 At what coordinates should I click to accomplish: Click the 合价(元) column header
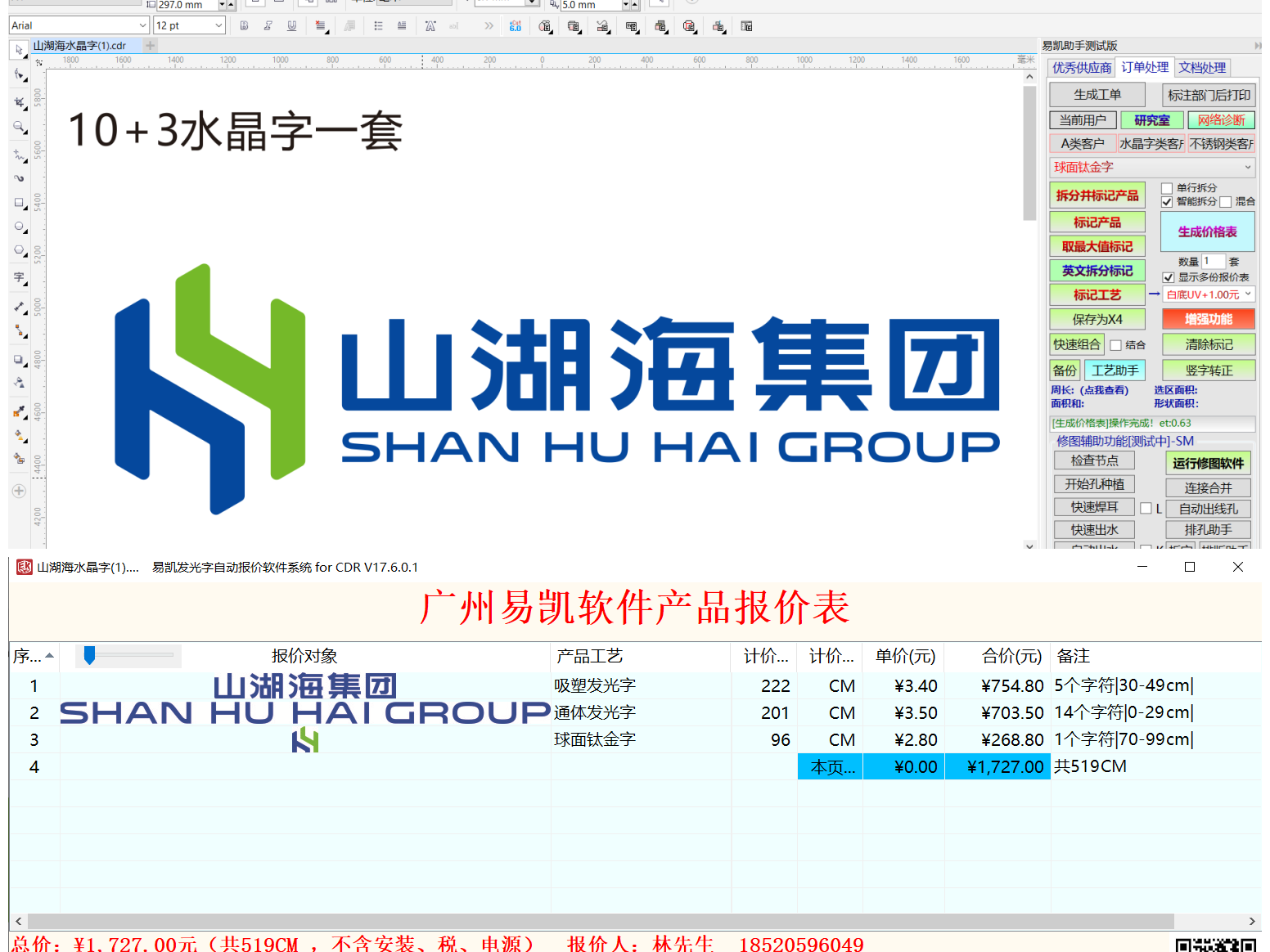pyautogui.click(x=998, y=656)
